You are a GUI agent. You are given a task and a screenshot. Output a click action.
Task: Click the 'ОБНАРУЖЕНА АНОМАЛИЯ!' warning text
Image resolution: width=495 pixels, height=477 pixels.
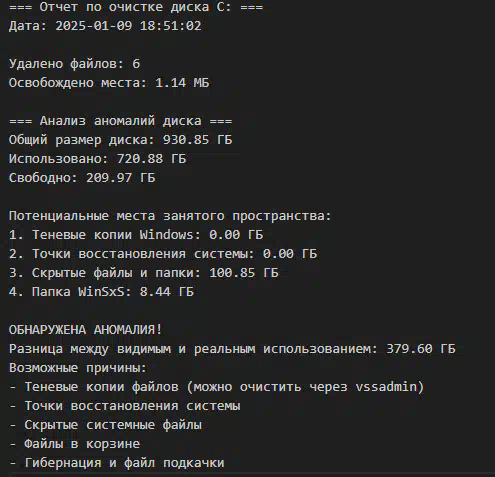(86, 330)
